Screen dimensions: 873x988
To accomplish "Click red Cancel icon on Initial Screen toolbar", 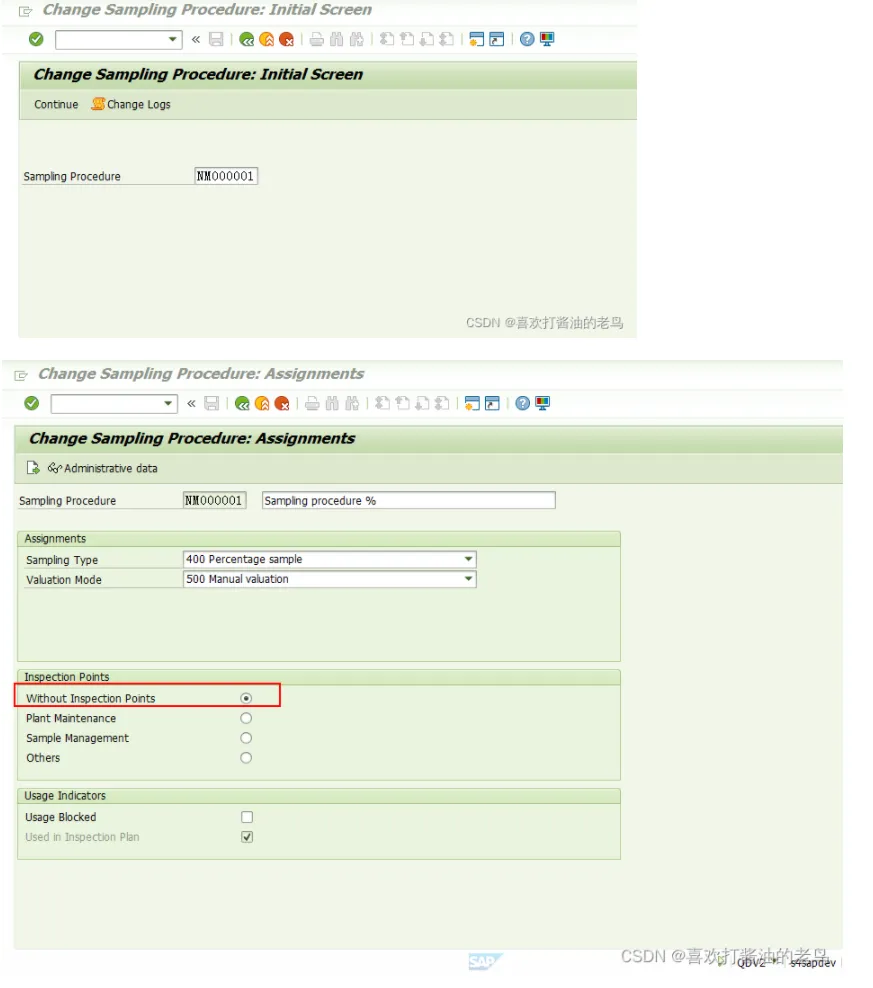I will click(286, 39).
